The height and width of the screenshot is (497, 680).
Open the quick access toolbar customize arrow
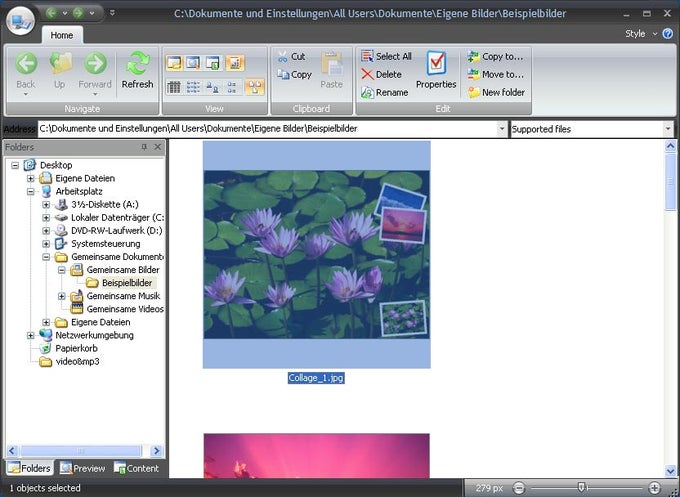tap(112, 13)
